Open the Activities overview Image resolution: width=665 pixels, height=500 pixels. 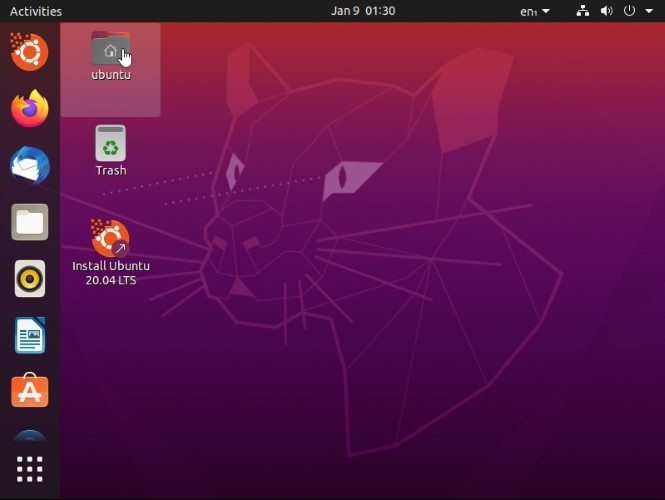coord(36,11)
